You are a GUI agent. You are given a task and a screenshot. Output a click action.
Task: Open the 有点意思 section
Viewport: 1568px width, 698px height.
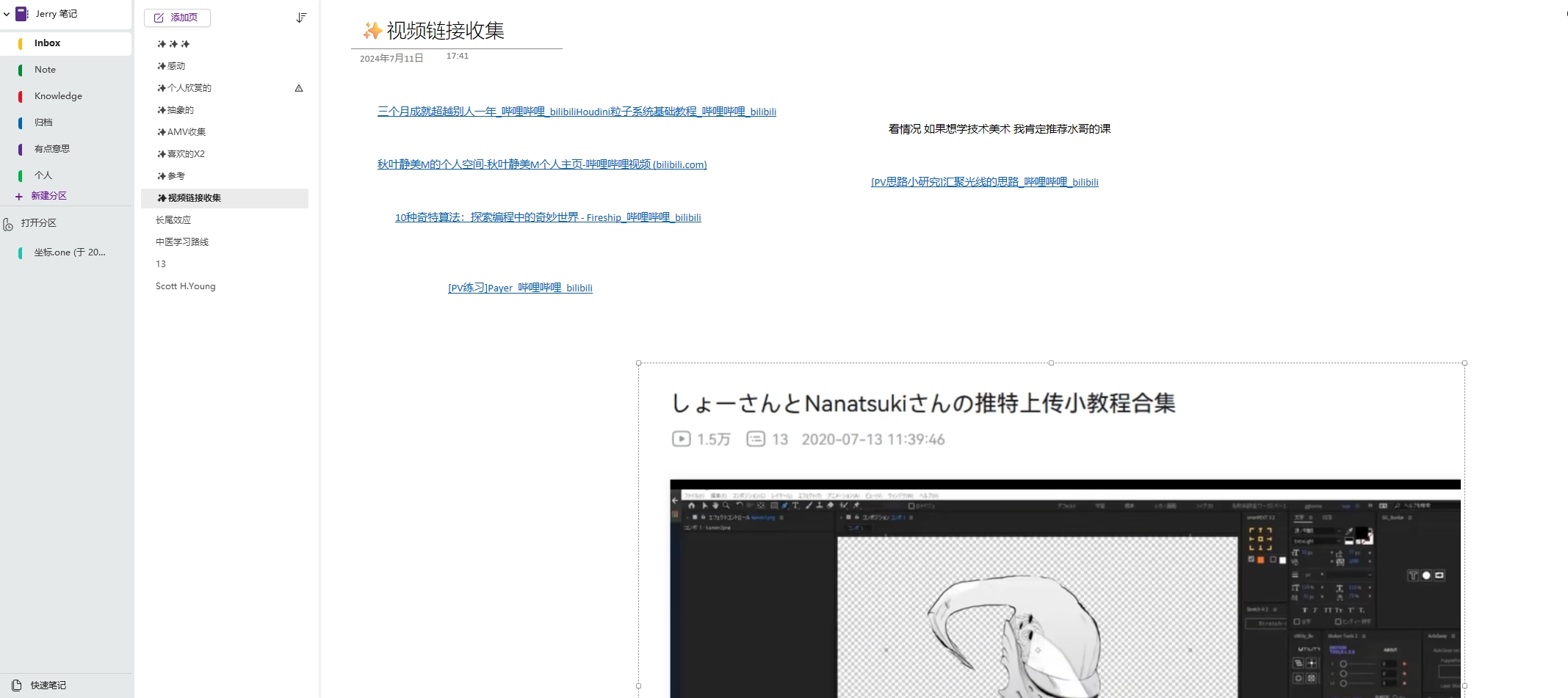click(x=51, y=149)
